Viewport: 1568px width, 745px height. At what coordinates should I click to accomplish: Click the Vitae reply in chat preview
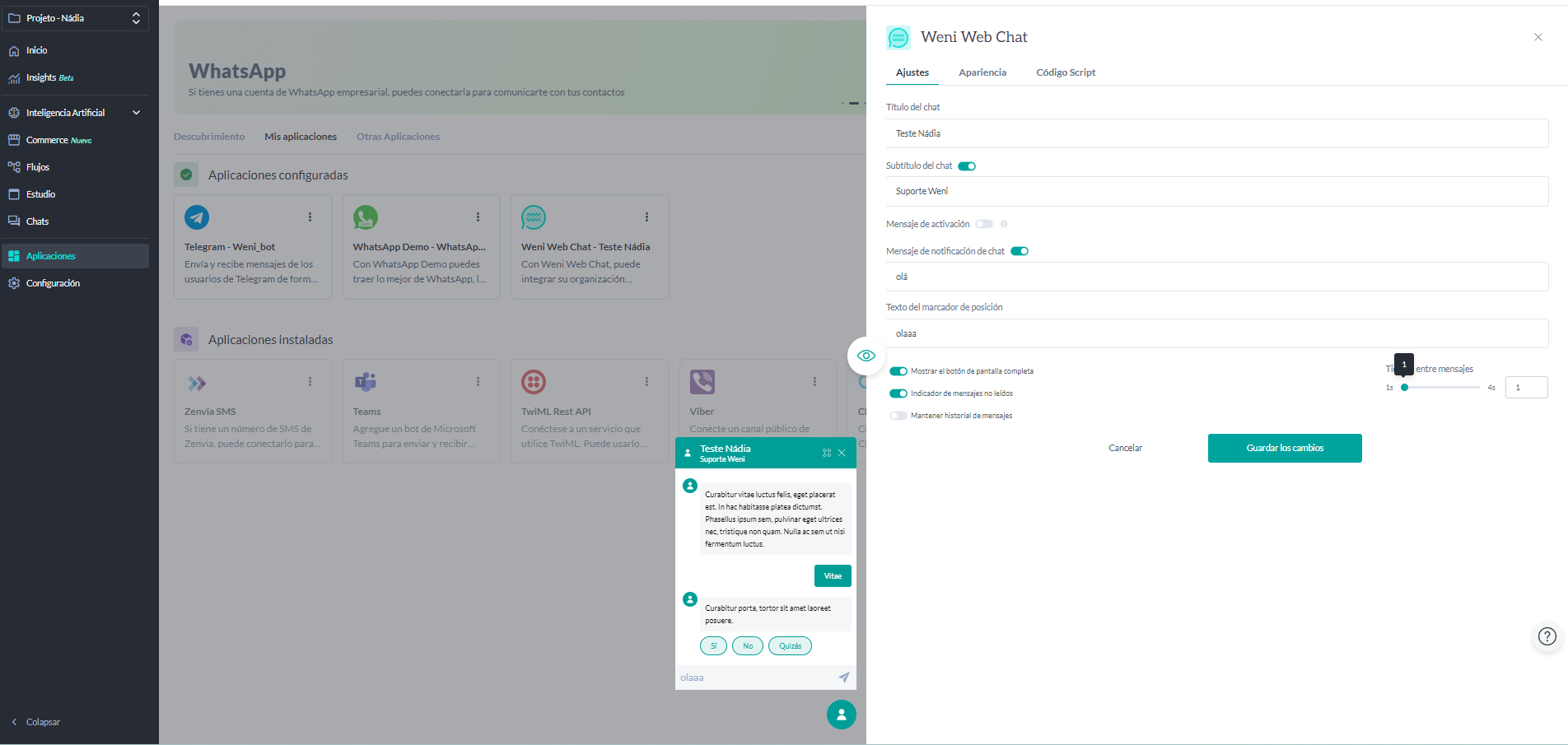tap(833, 576)
